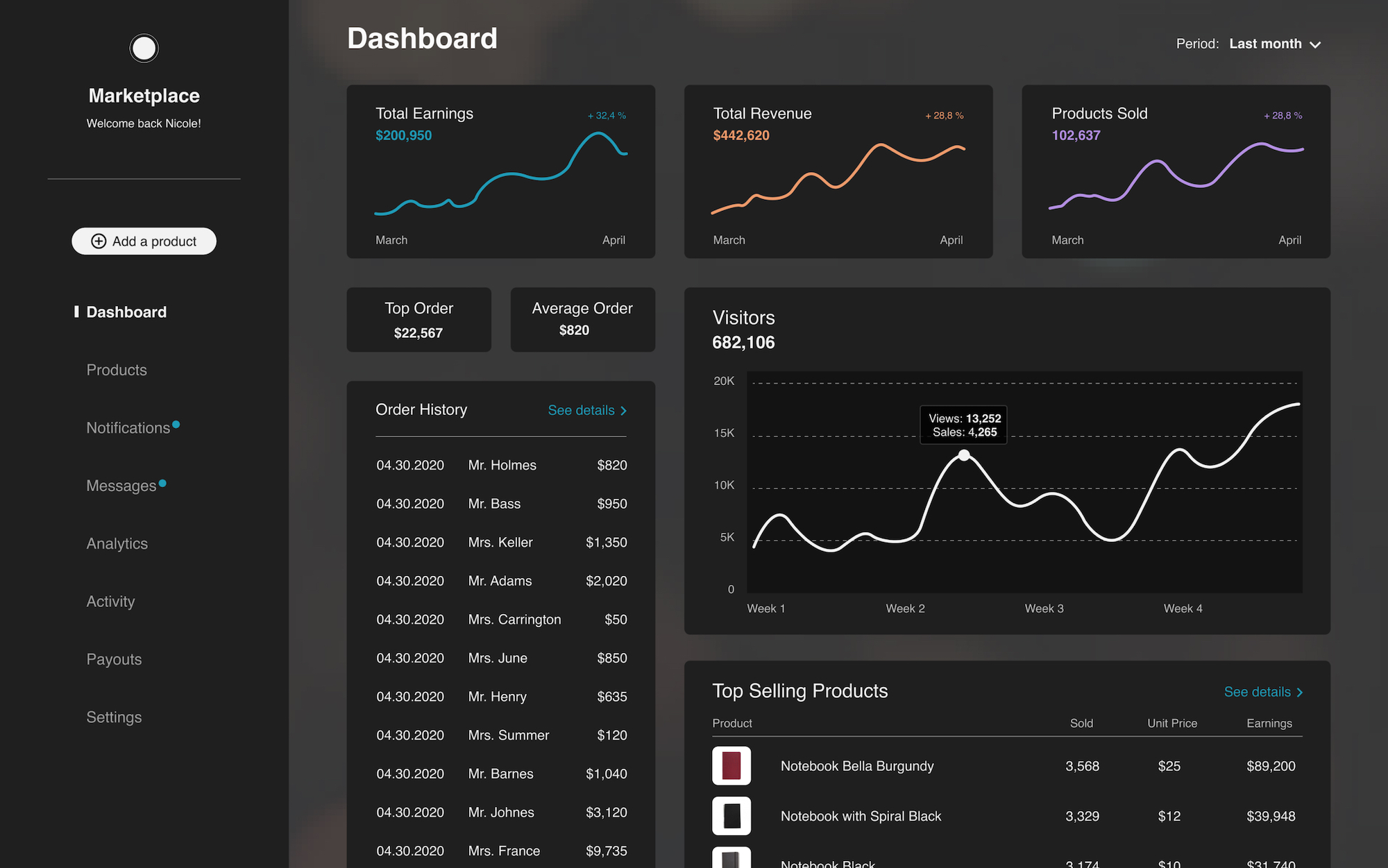
Task: Click the arrow beside Top Selling See details
Action: pos(1300,692)
